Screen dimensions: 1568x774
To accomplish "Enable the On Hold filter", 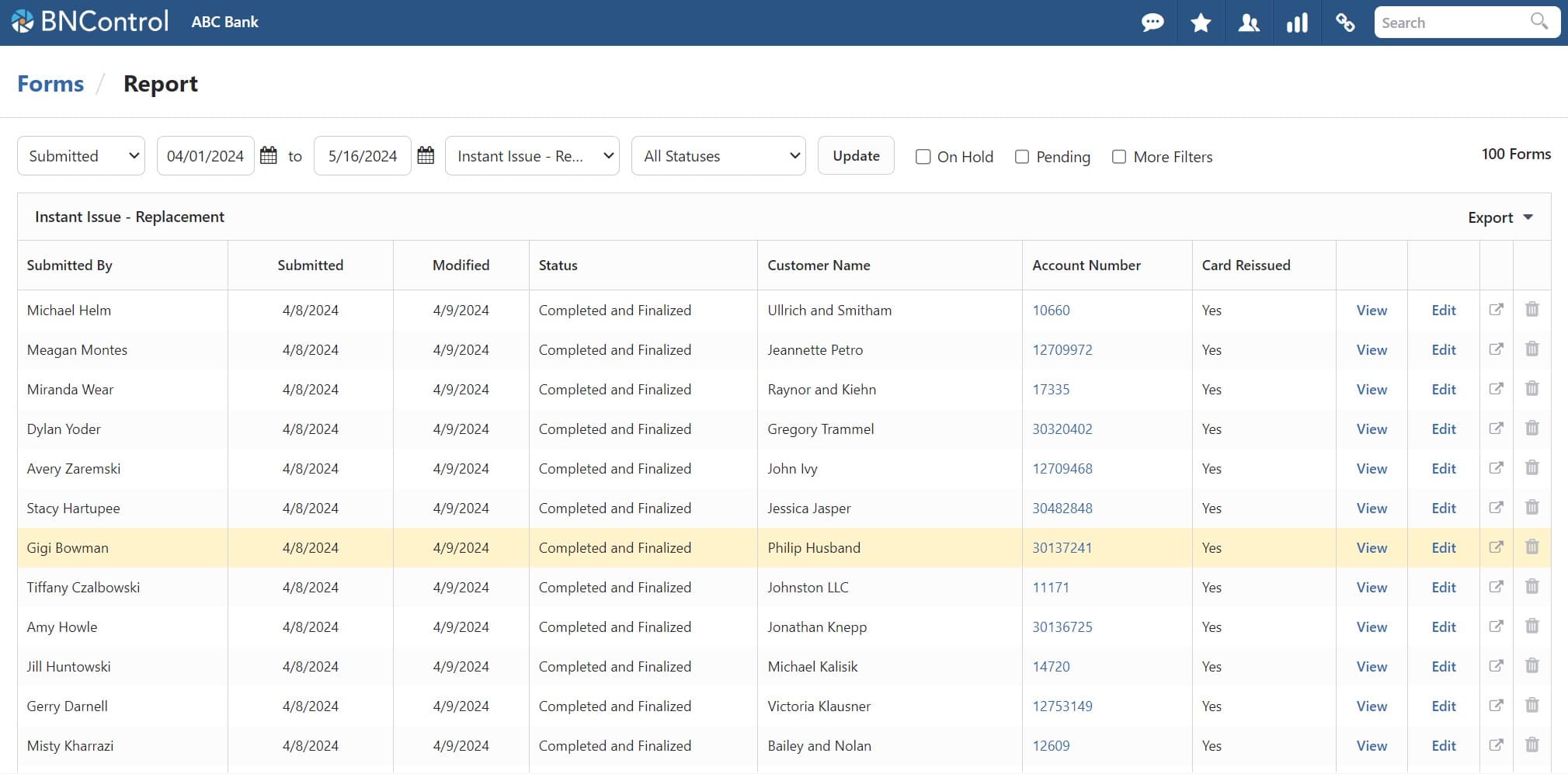I will coord(923,156).
